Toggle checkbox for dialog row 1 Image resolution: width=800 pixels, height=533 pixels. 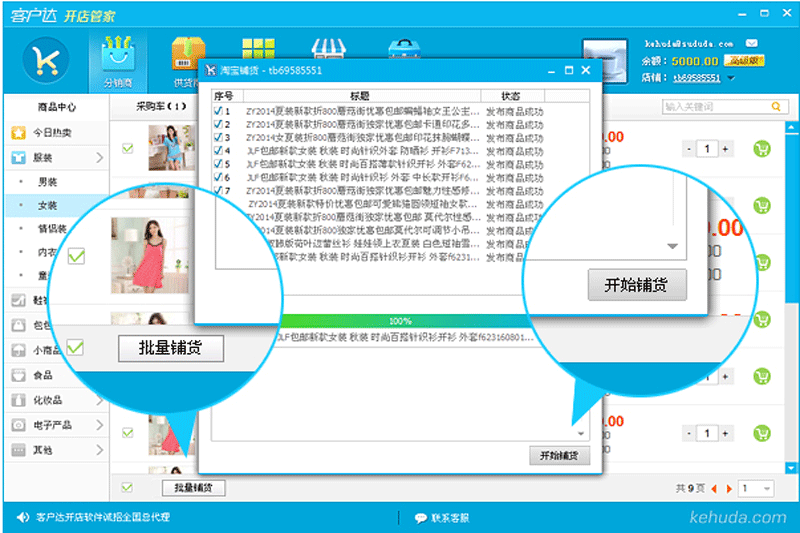point(218,111)
